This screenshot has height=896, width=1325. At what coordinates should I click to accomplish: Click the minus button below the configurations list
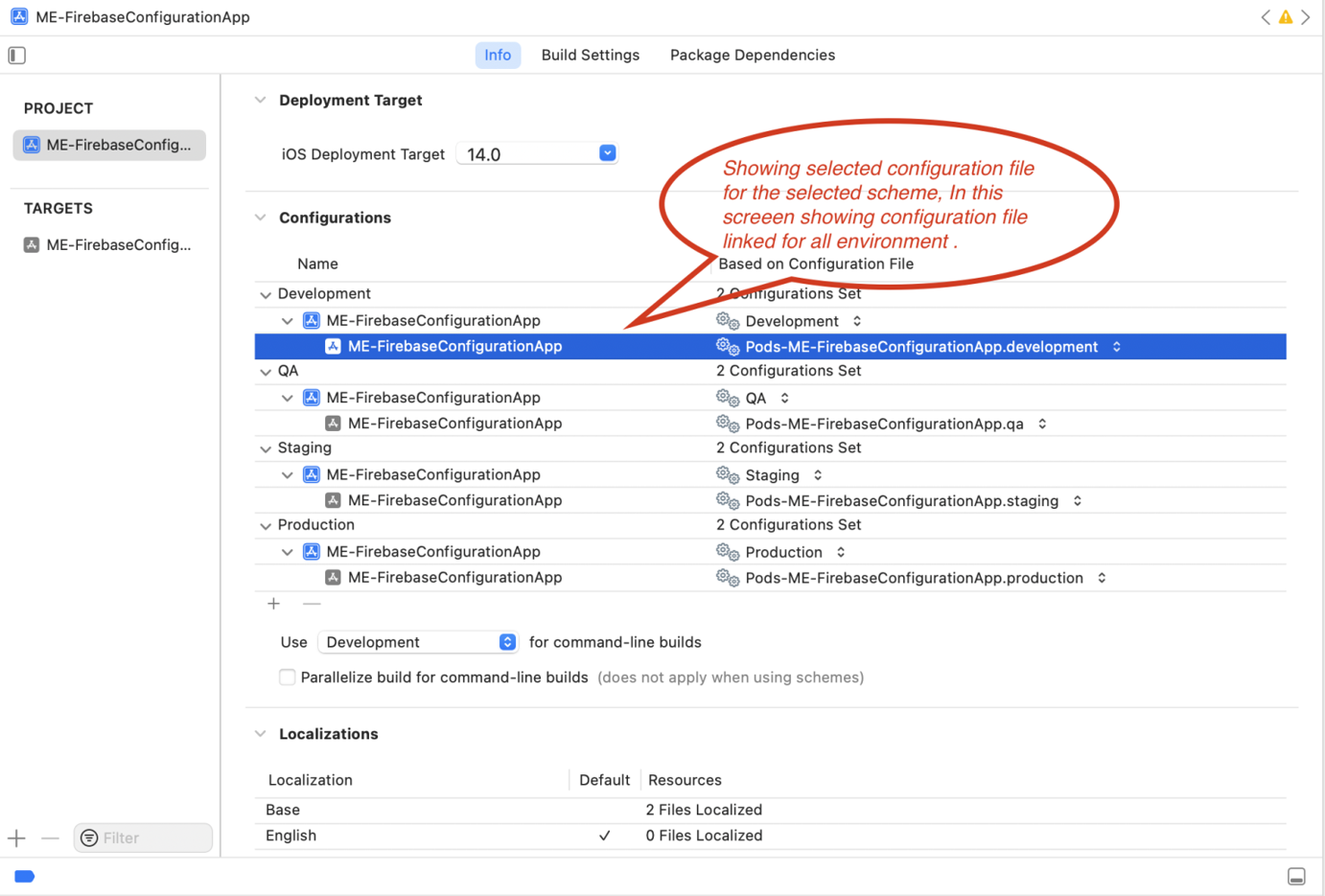point(311,604)
